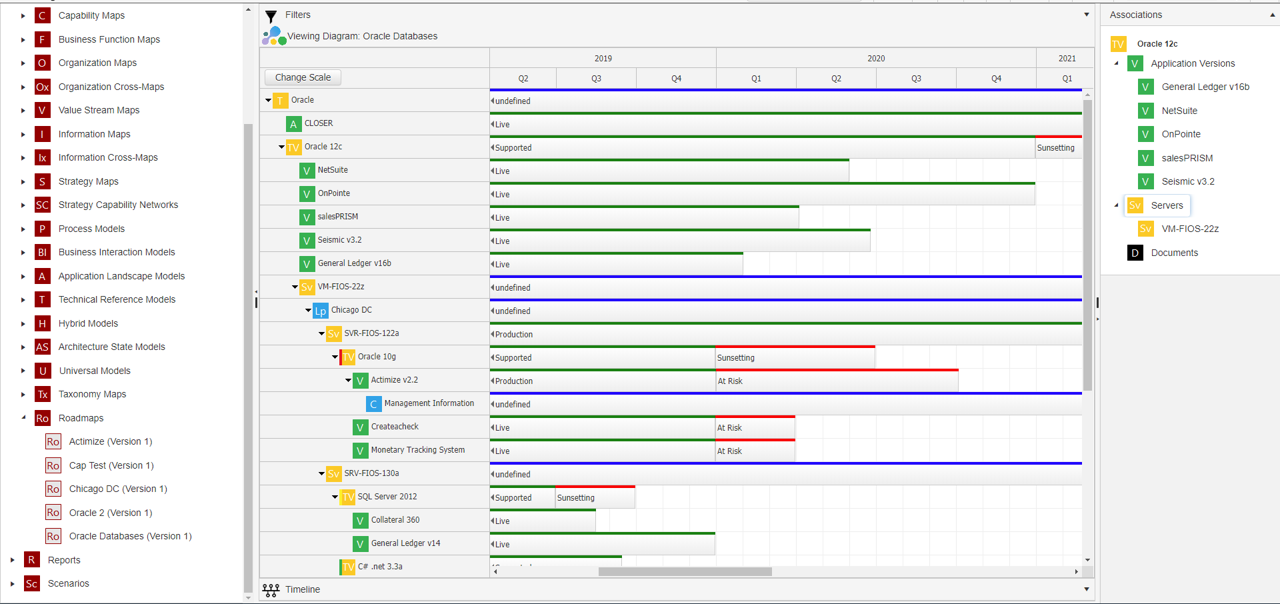
Task: Collapse the Oracle row in roadmap
Action: [x=268, y=100]
